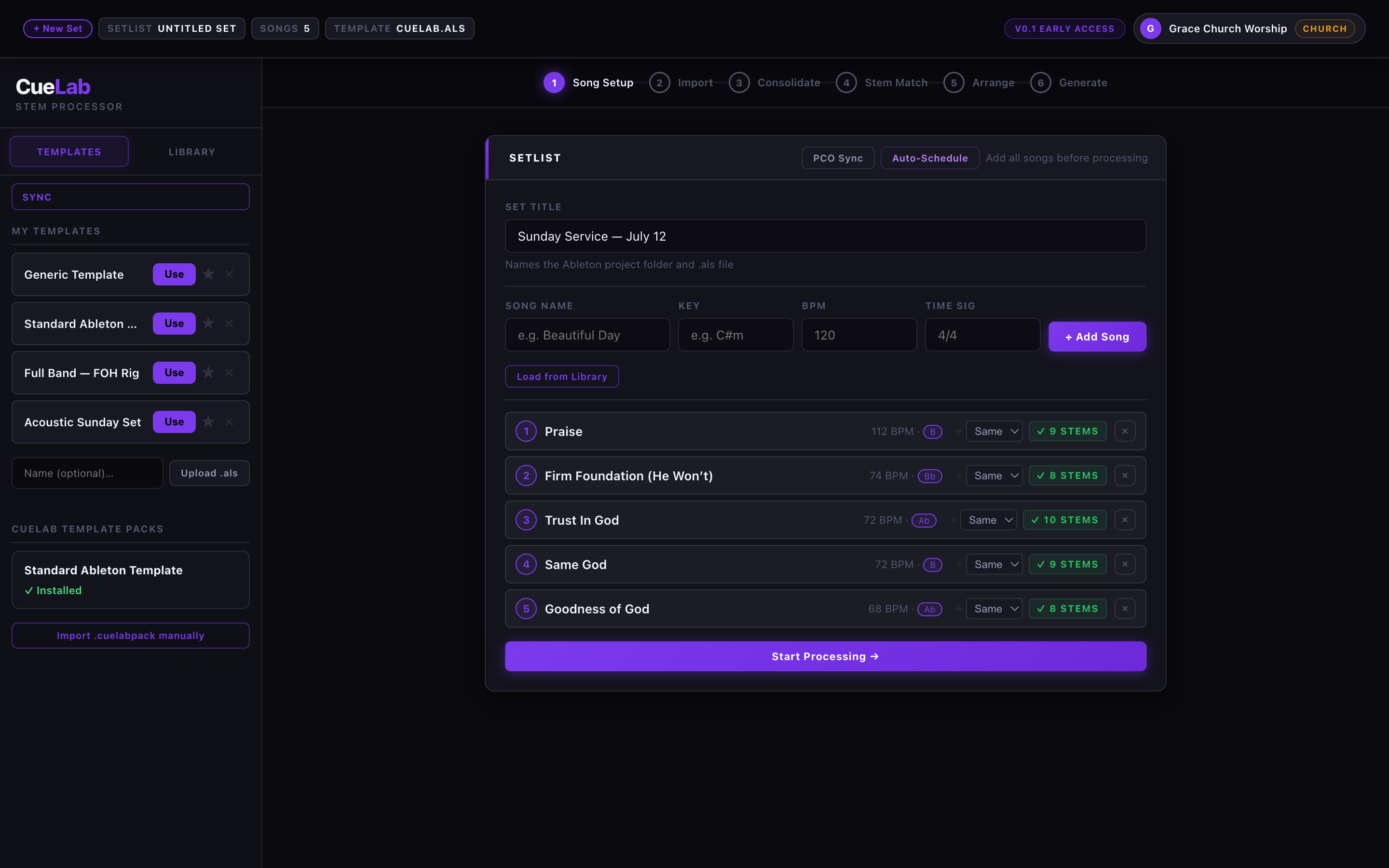Use the Generic Template
The height and width of the screenshot is (868, 1389).
[174, 274]
